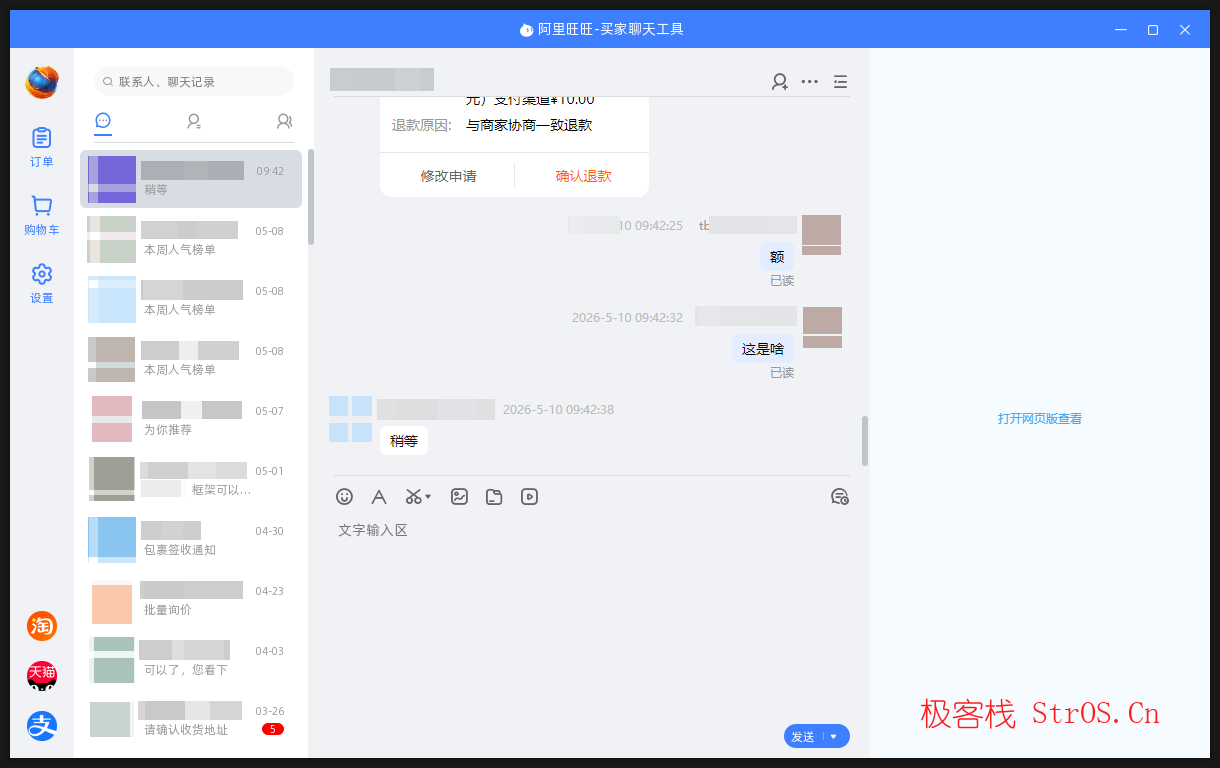Select the 05-01 conversation 框架可以
The image size is (1220, 768).
click(191, 479)
